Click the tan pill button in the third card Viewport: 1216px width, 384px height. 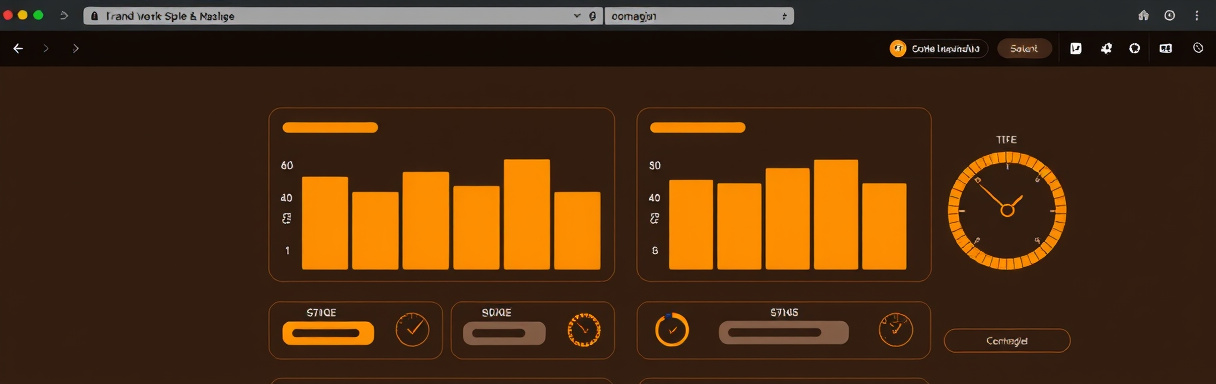tap(783, 333)
